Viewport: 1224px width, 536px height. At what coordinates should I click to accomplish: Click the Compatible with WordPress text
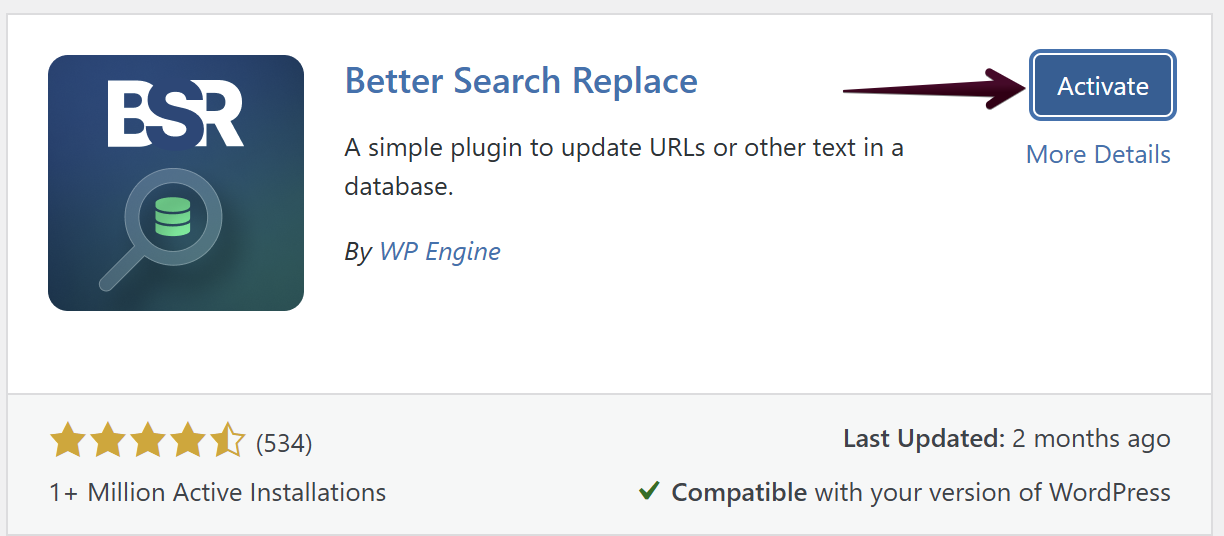(x=920, y=492)
